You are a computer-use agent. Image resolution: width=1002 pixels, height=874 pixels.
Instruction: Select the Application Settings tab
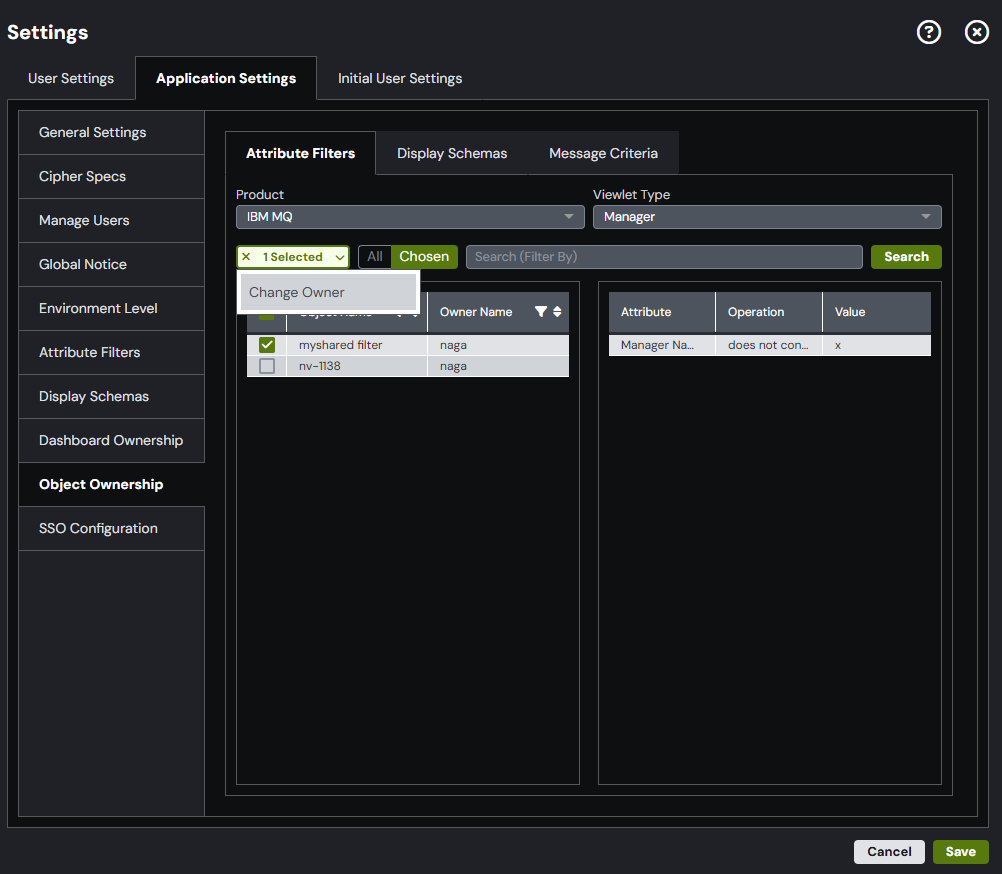[226, 79]
